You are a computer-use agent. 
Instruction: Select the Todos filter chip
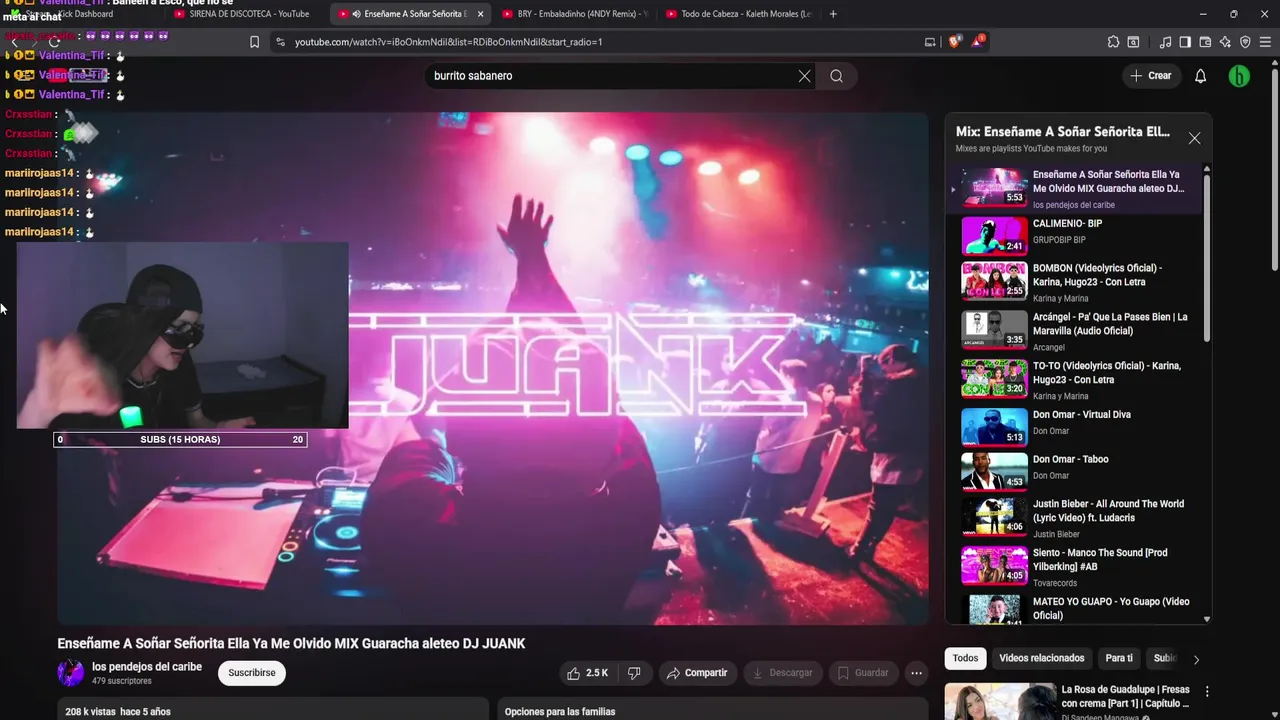point(965,658)
